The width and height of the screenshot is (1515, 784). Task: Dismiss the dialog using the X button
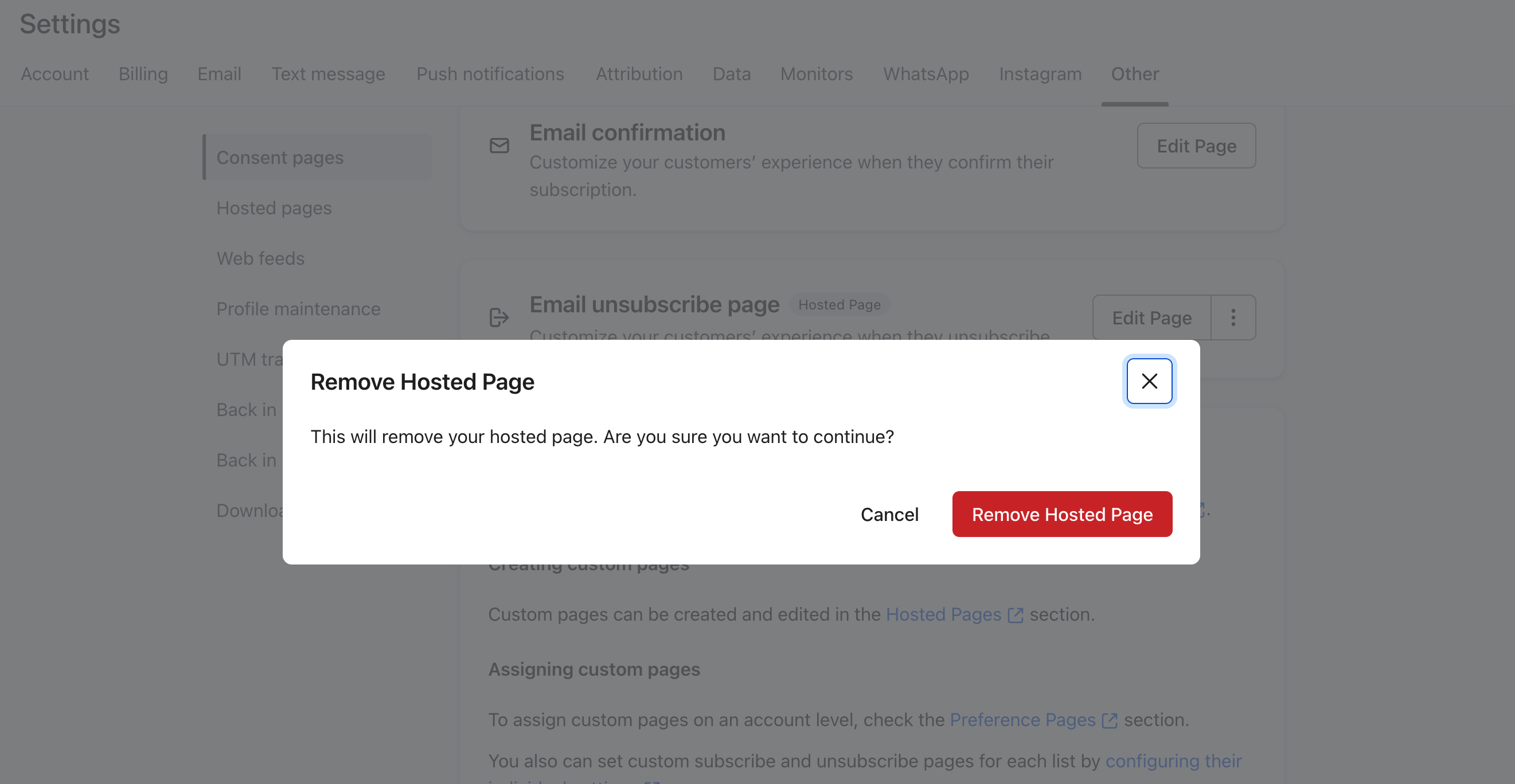point(1149,381)
